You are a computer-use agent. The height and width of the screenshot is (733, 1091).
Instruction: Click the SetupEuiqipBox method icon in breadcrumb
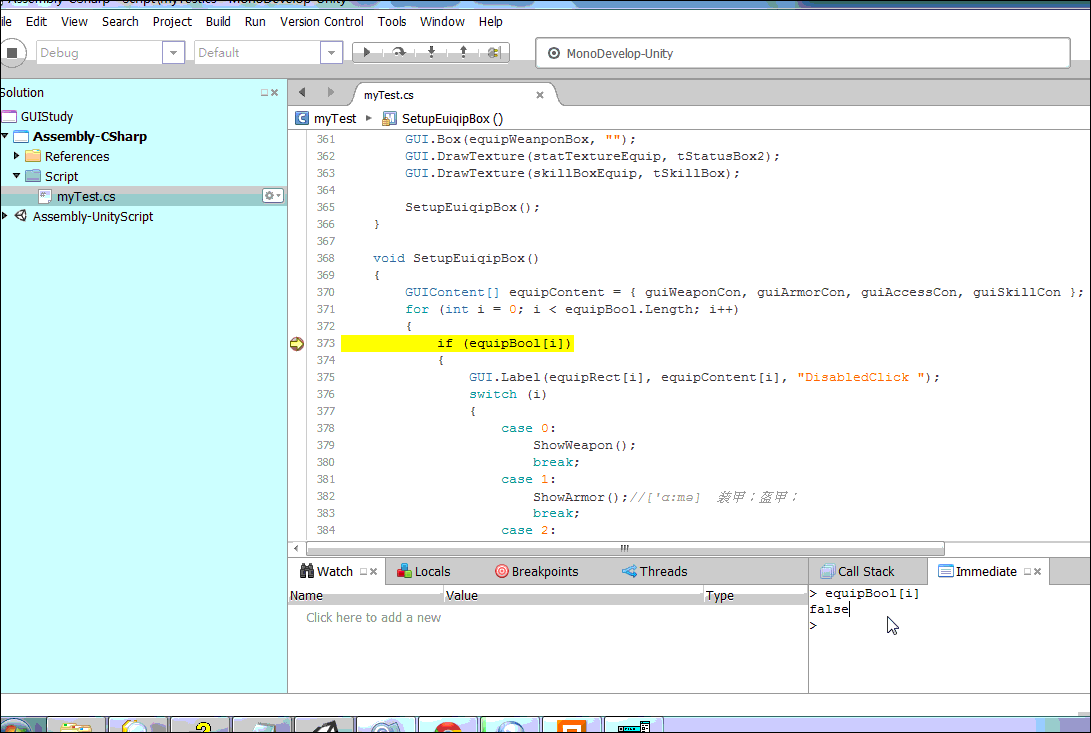coord(389,118)
